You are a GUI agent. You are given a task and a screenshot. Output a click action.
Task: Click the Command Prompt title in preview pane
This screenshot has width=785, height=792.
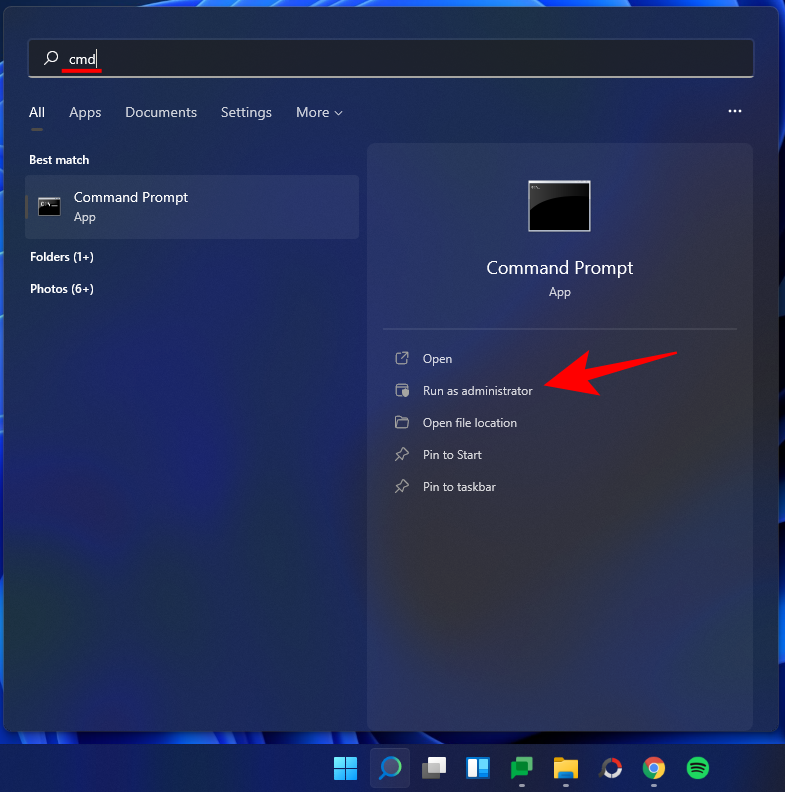[x=559, y=268]
